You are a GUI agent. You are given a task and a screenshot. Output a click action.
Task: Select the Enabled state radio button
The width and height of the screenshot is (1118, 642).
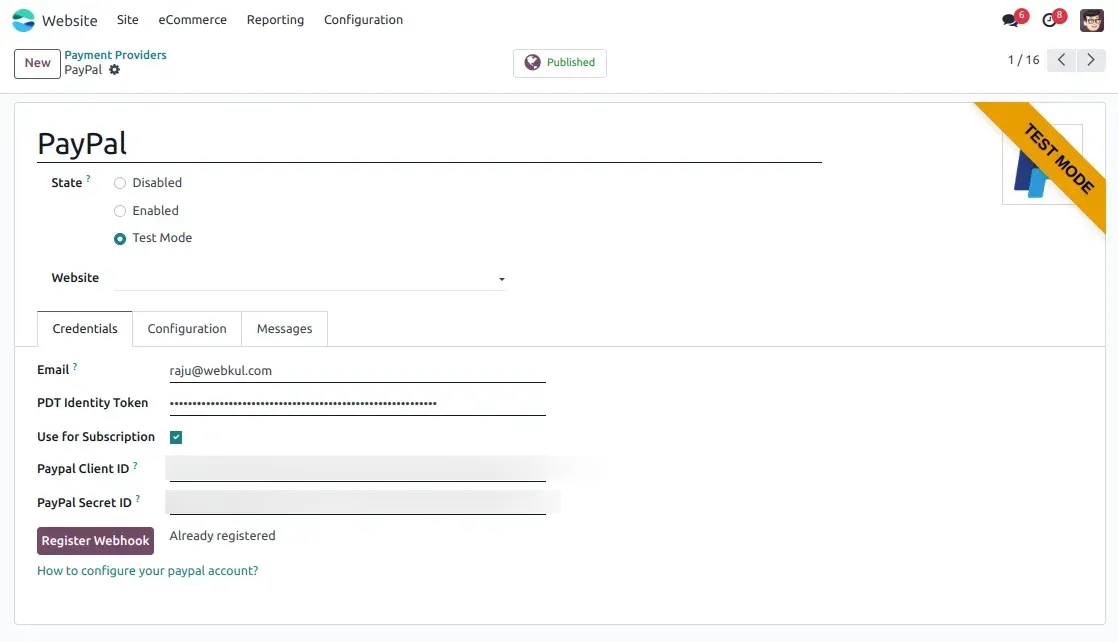120,210
